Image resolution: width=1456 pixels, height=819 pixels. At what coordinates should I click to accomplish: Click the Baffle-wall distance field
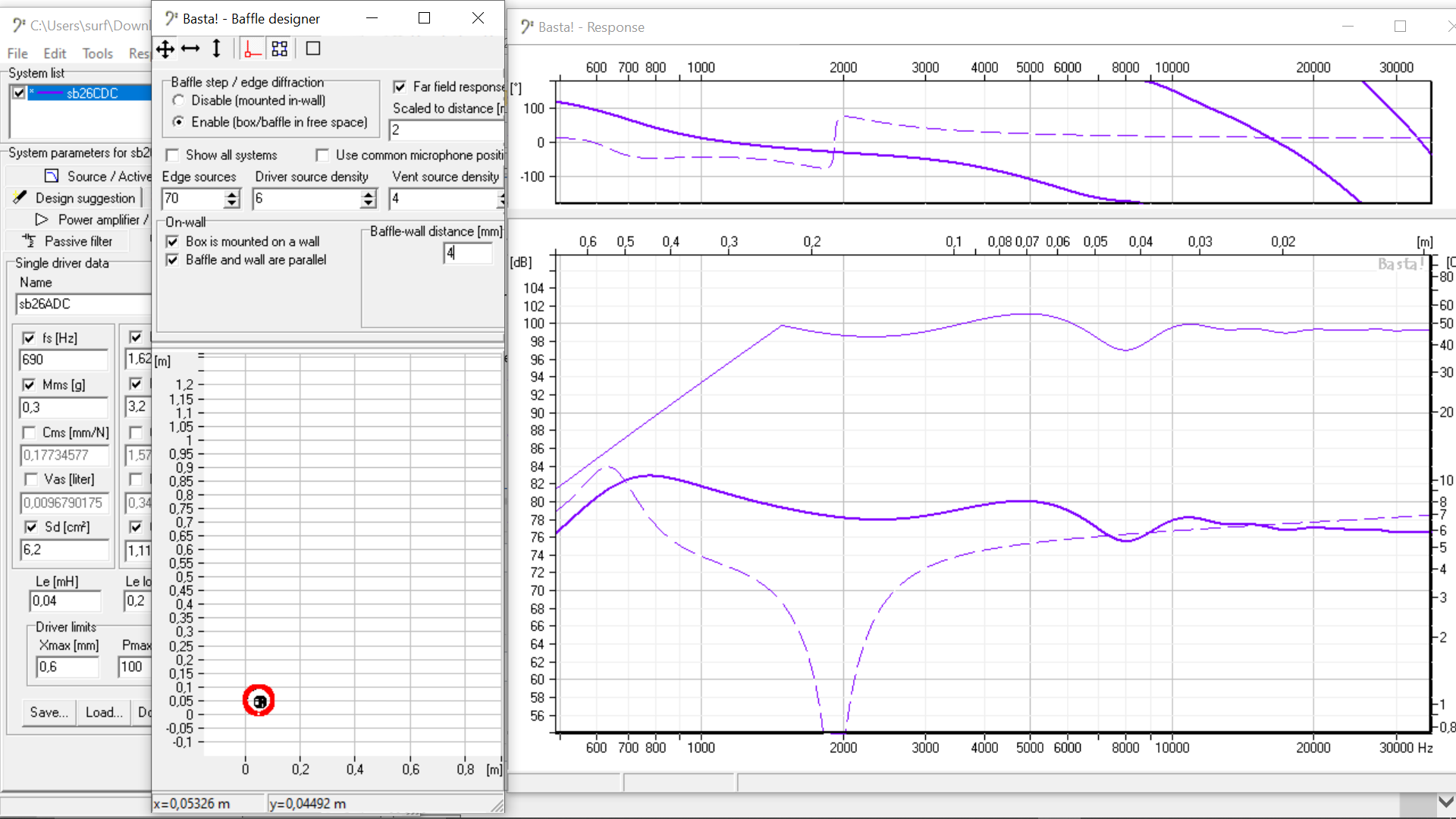point(468,253)
